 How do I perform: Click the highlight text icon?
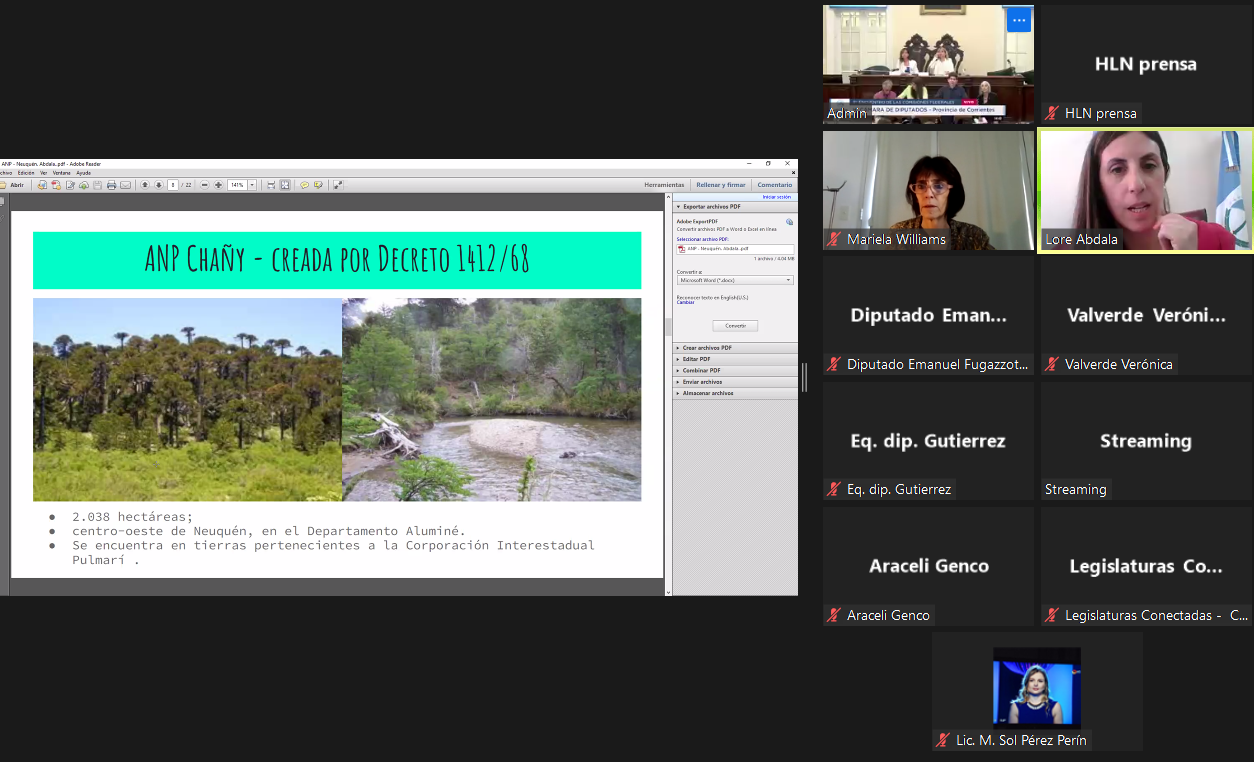[318, 185]
